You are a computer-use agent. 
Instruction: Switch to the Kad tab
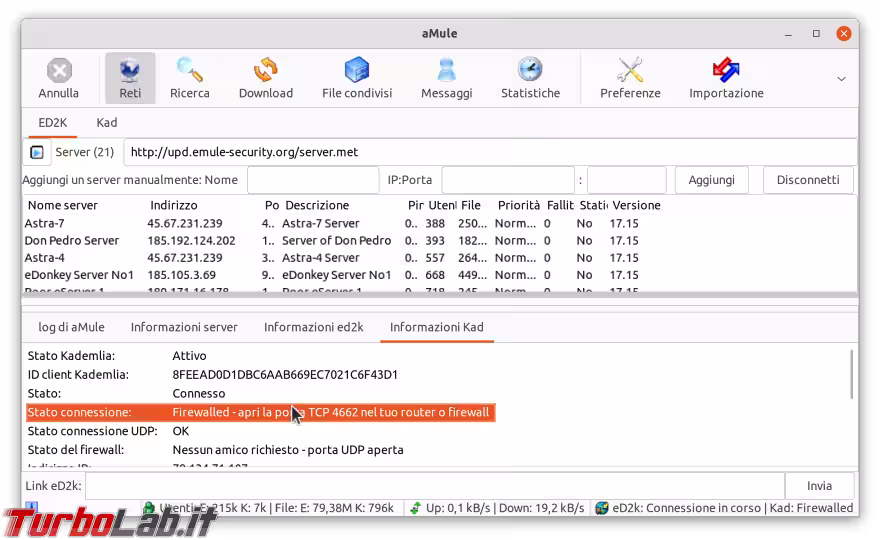coord(107,122)
